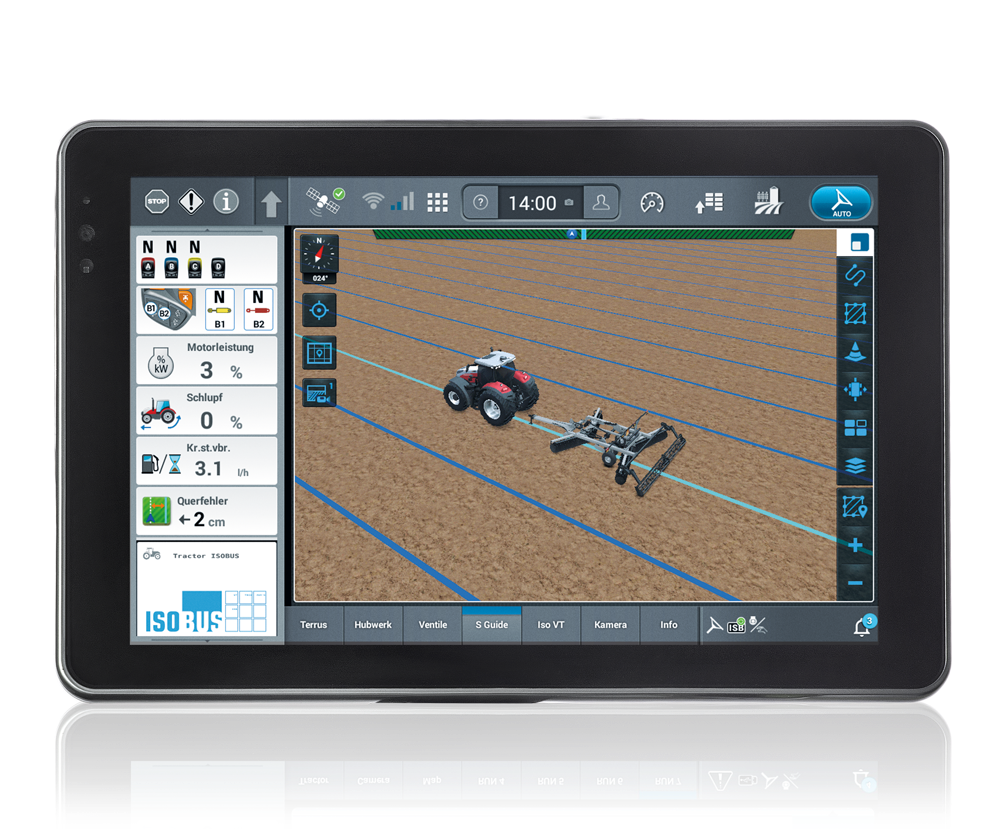The width and height of the screenshot is (1000, 829).
Task: Select the joystick B1 B2 assignment icon
Action: tap(168, 310)
